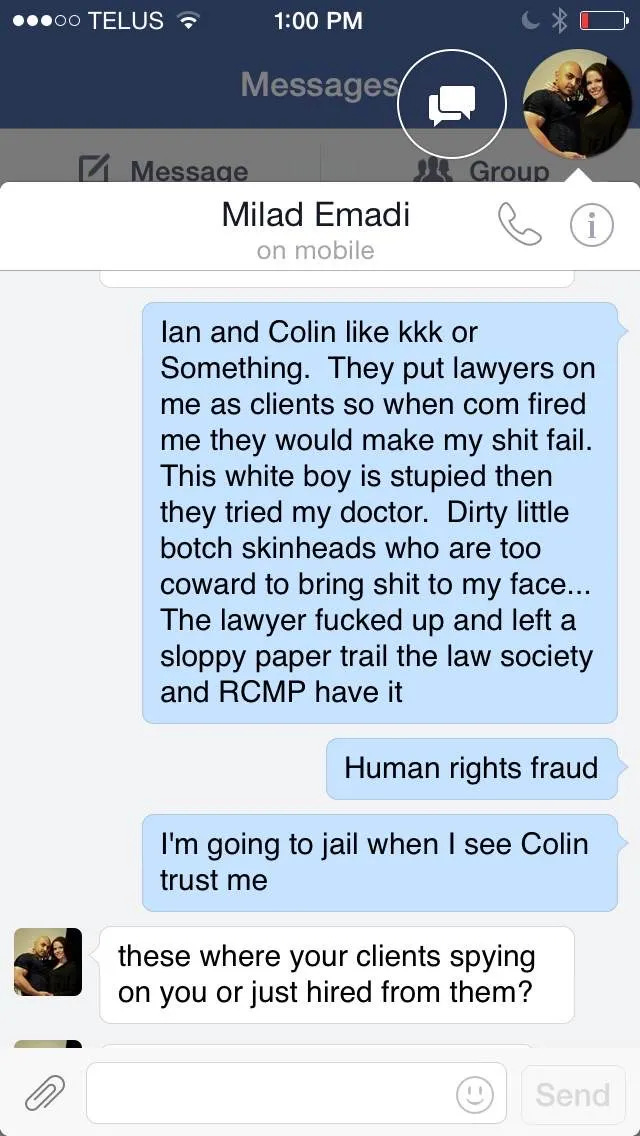
Task: Tap the battery indicator in status bar
Action: (604, 21)
